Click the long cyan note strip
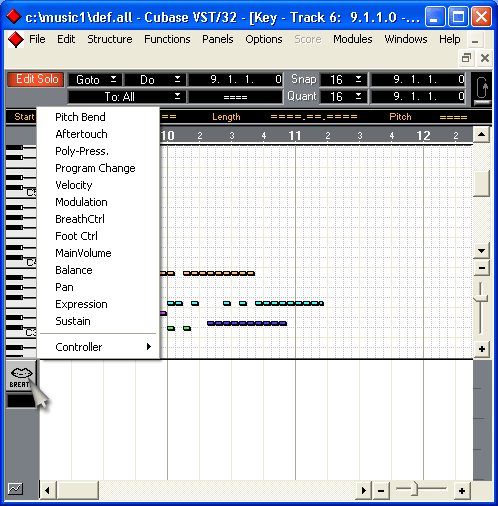 [x=289, y=303]
